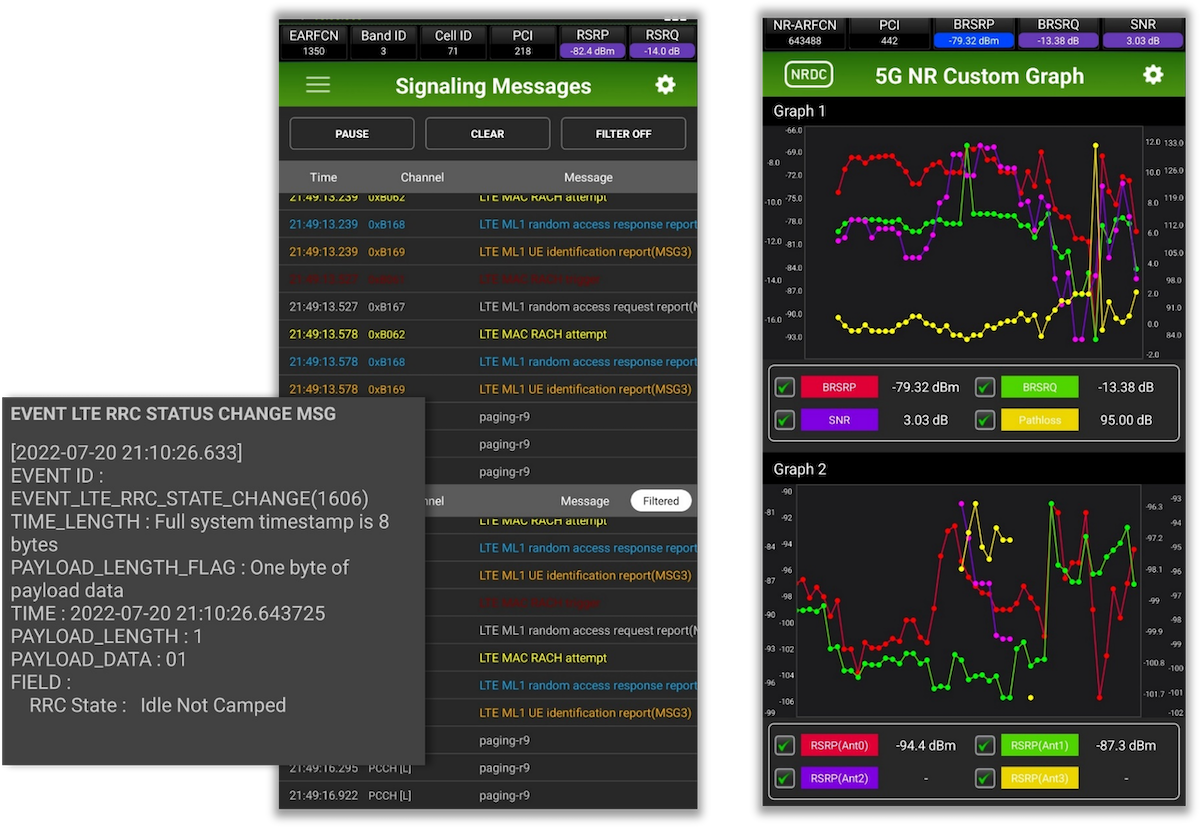Open the paging-r9 row at 21:49:16.922
Image resolution: width=1200 pixels, height=827 pixels.
pyautogui.click(x=488, y=796)
